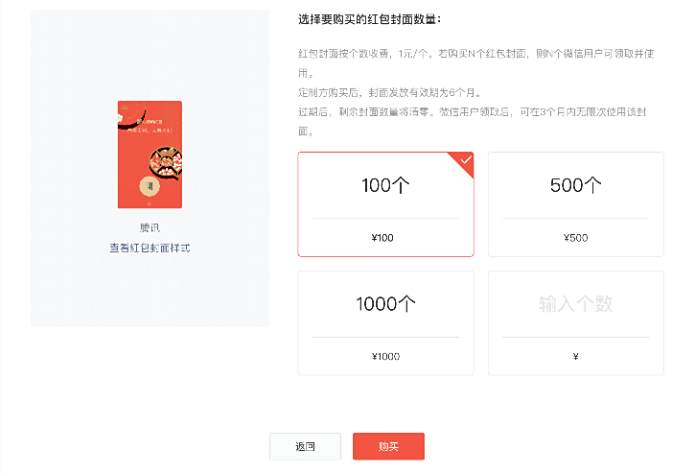Click the gold open circle on the envelope cover
This screenshot has height=475, width=689.
pos(149,186)
